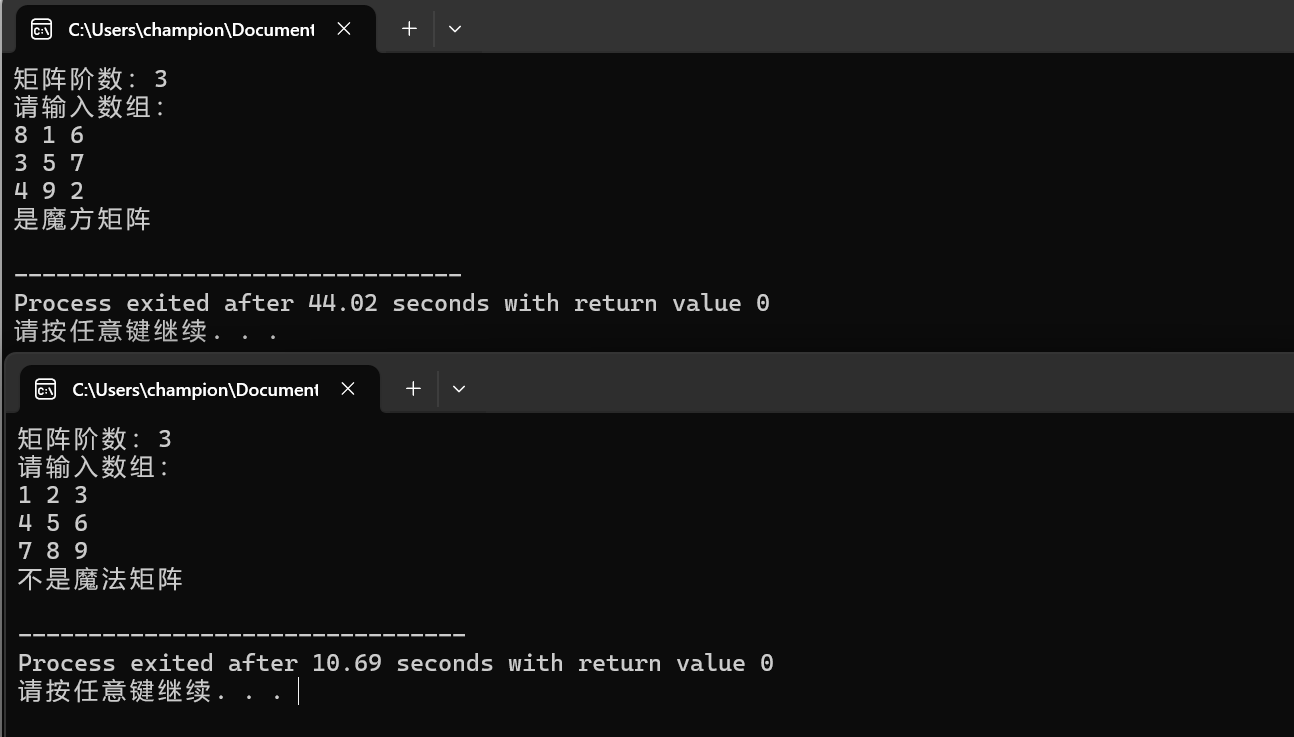The image size is (1294, 737).
Task: Click the "是魔方矩阵" output line
Action: pyautogui.click(x=82, y=219)
